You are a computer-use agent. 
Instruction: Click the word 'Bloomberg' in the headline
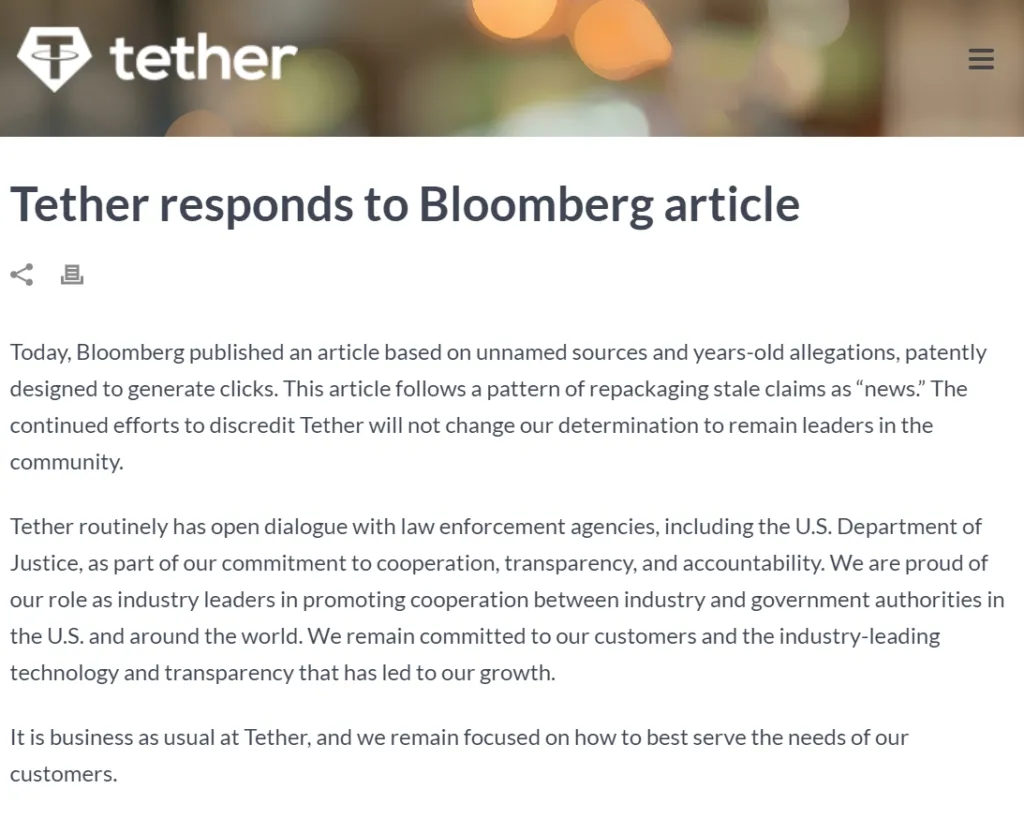[x=536, y=205]
